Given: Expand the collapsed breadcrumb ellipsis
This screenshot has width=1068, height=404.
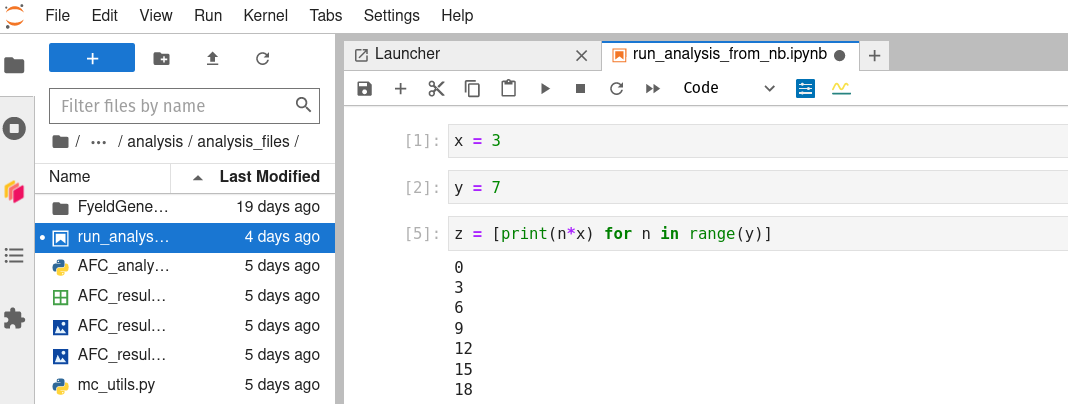Looking at the screenshot, I should pos(99,142).
